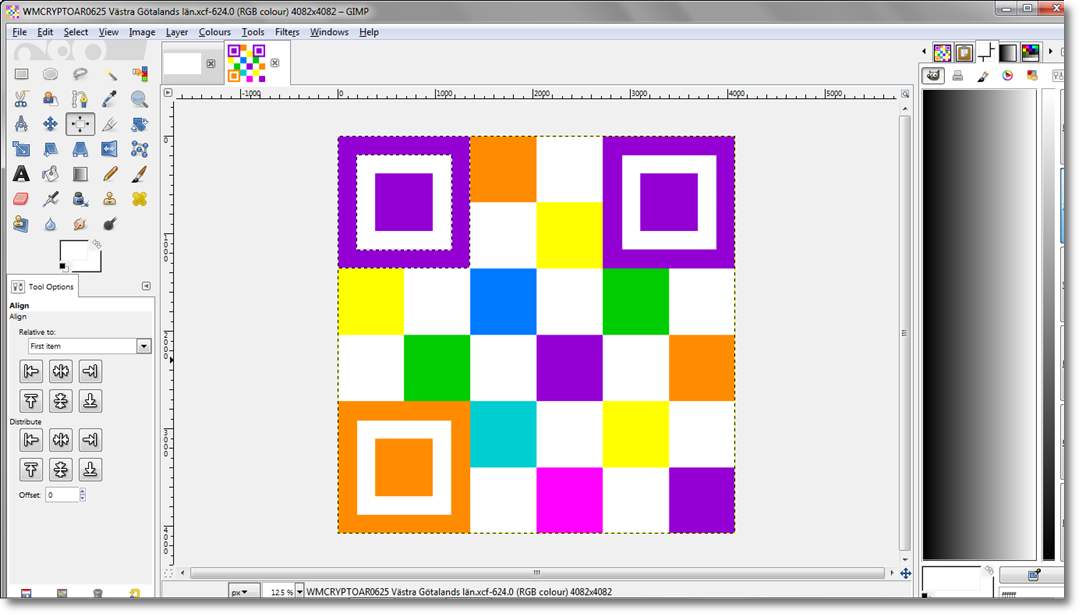Select the Measure compass tool
Image resolution: width=1080 pixels, height=615 pixels.
[21, 124]
